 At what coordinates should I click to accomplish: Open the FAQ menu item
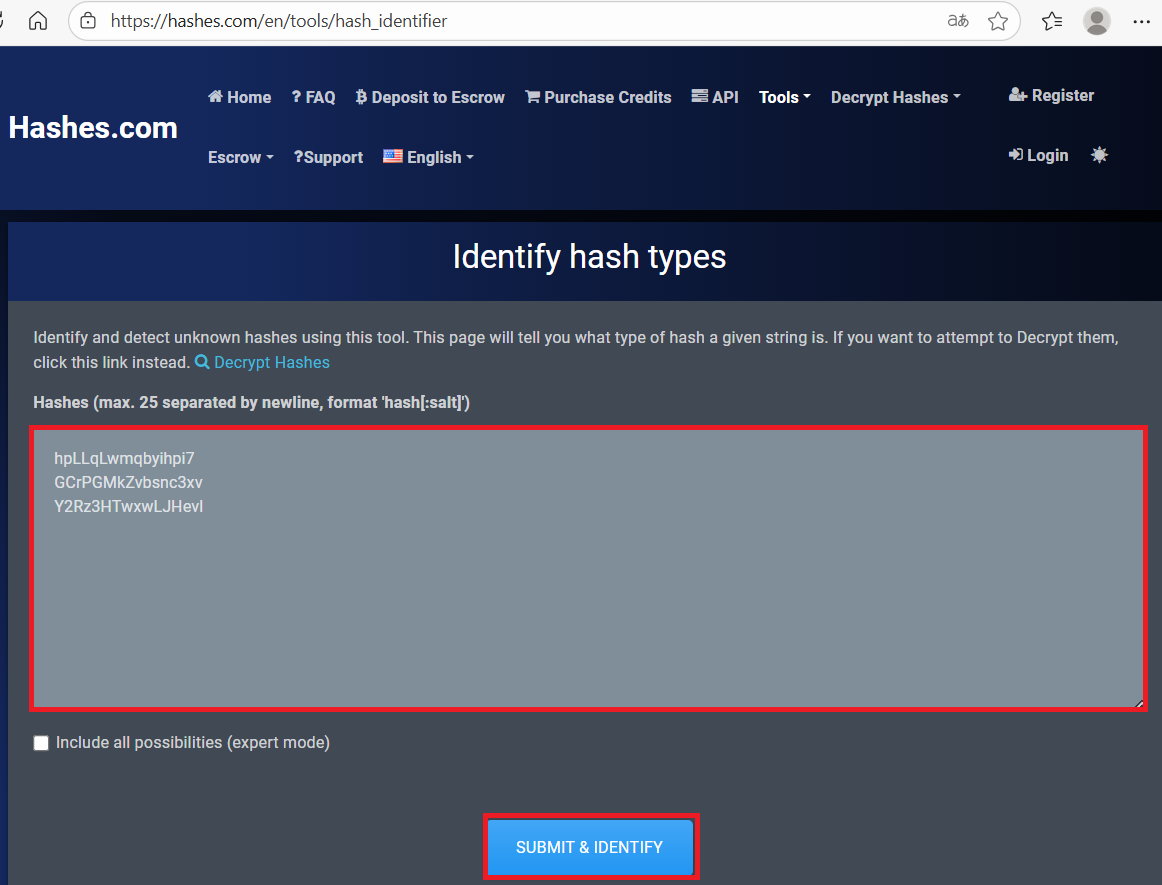pyautogui.click(x=313, y=97)
